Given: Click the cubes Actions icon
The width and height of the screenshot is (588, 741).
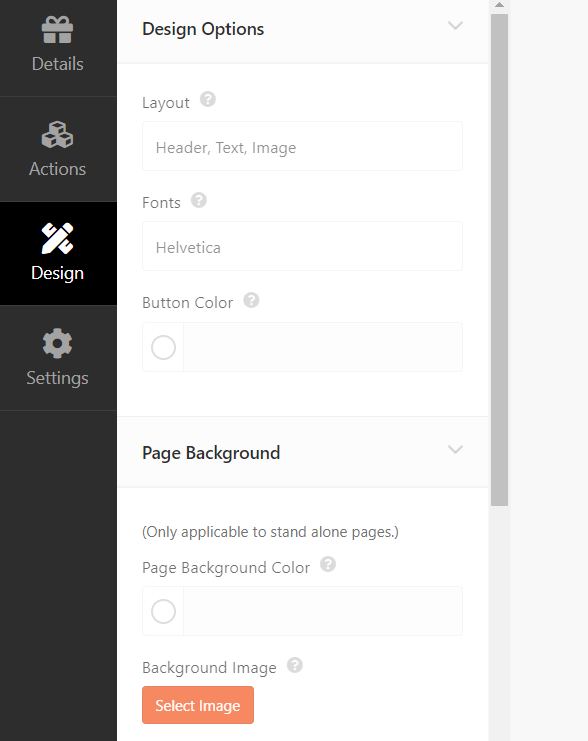Looking at the screenshot, I should (57, 135).
